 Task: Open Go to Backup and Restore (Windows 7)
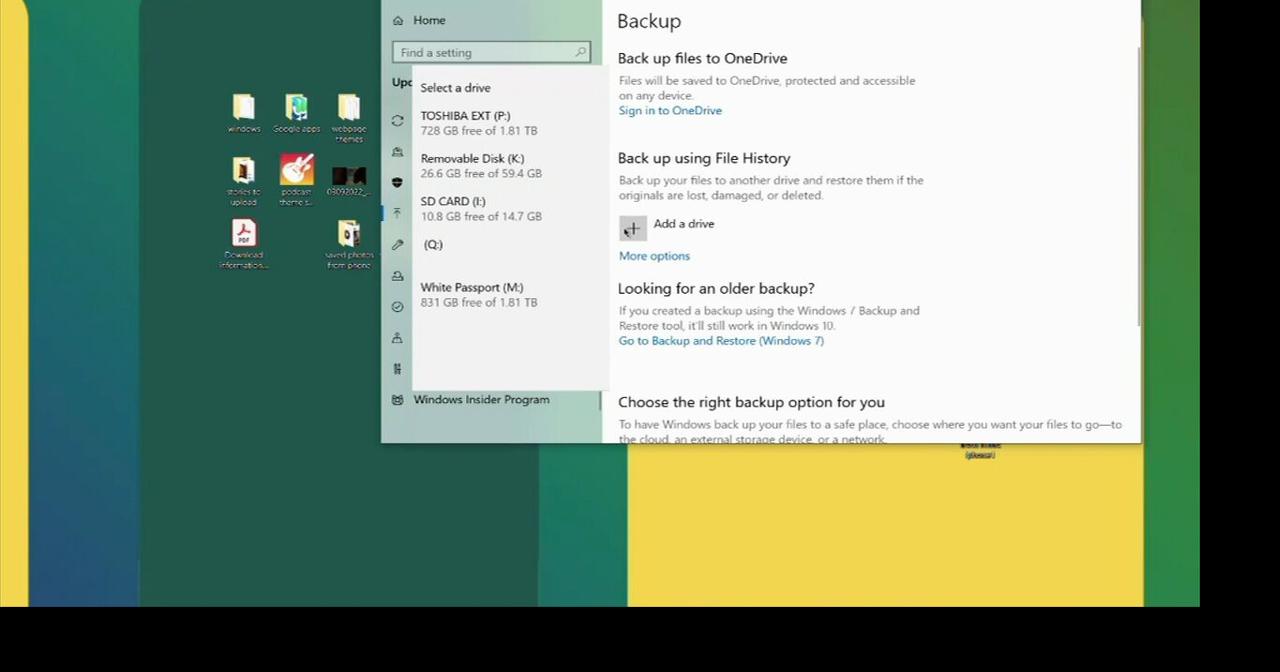click(721, 340)
